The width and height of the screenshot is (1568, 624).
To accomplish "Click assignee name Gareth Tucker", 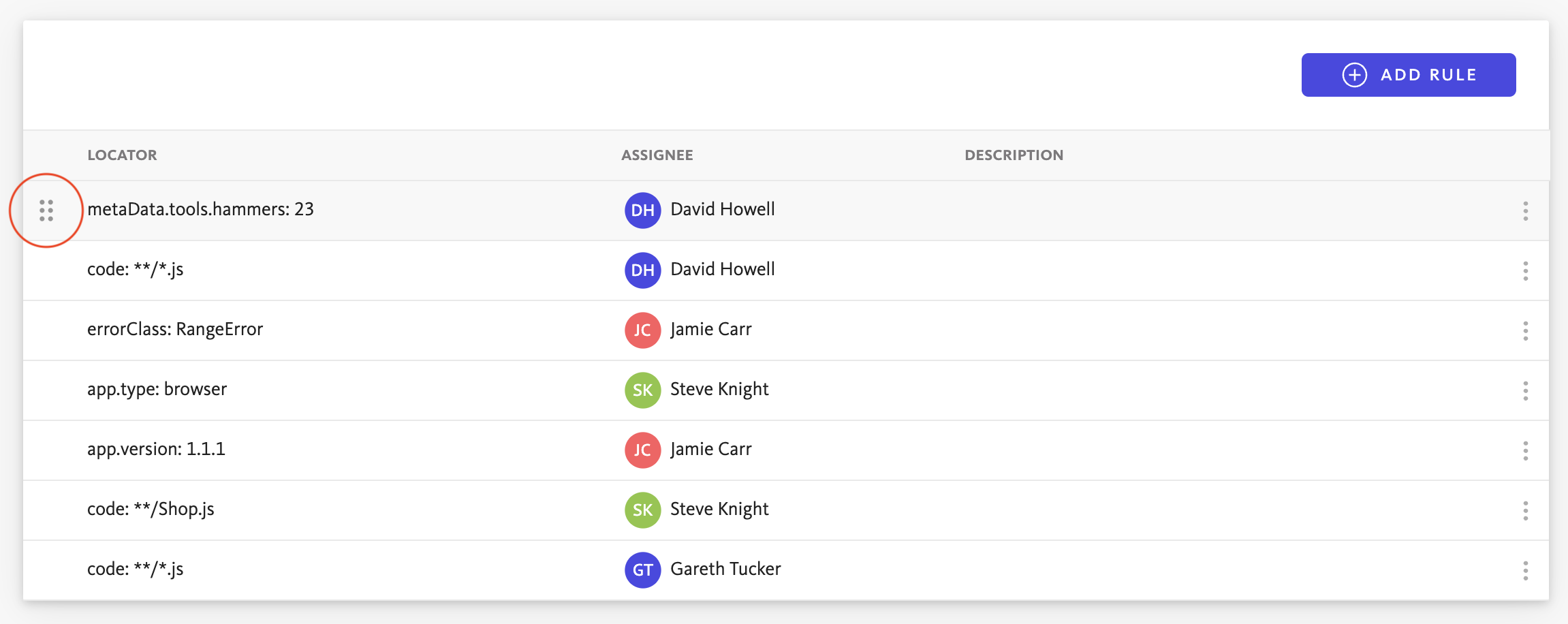I will [x=725, y=569].
